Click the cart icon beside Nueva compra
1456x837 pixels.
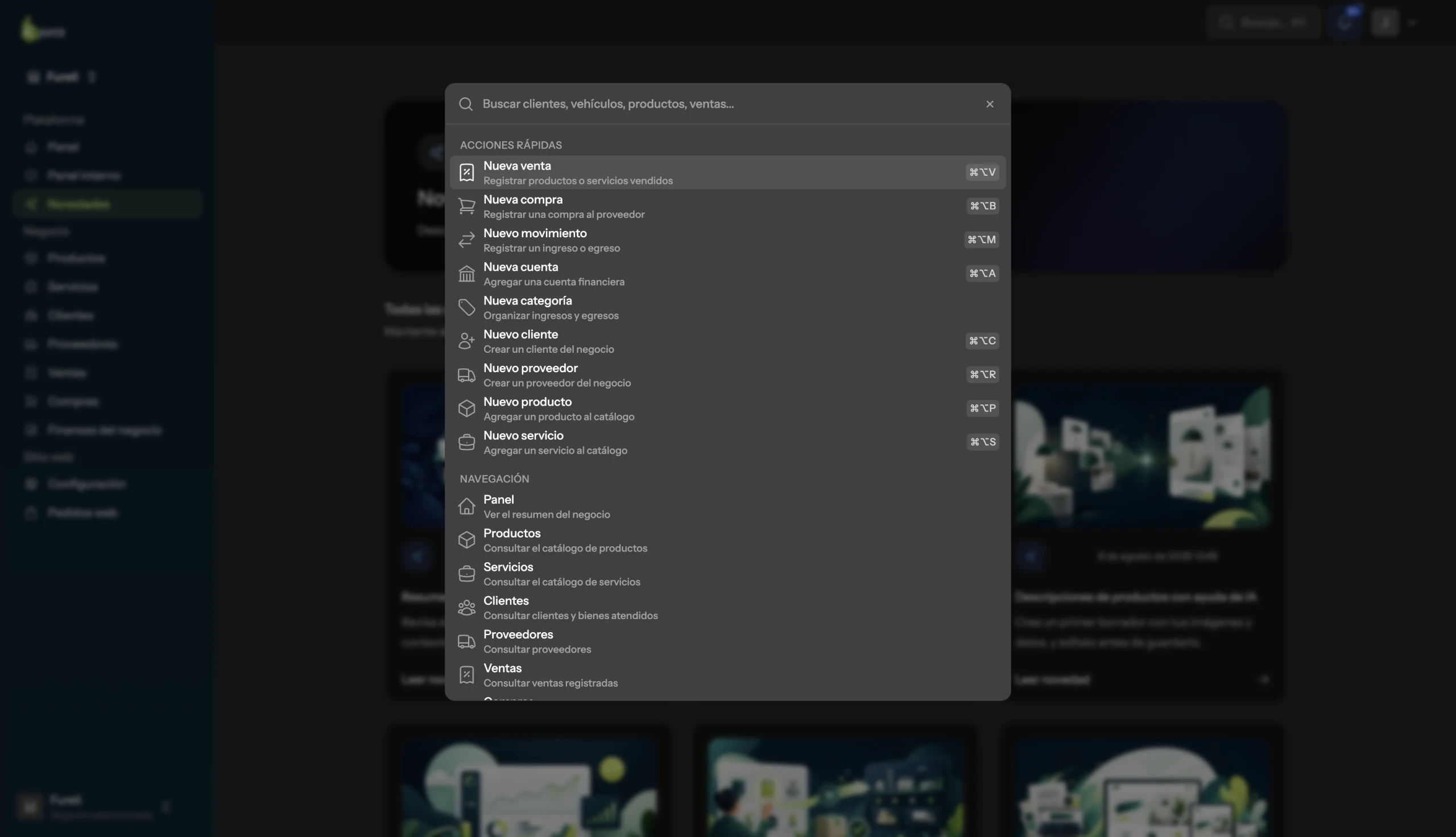click(x=466, y=207)
